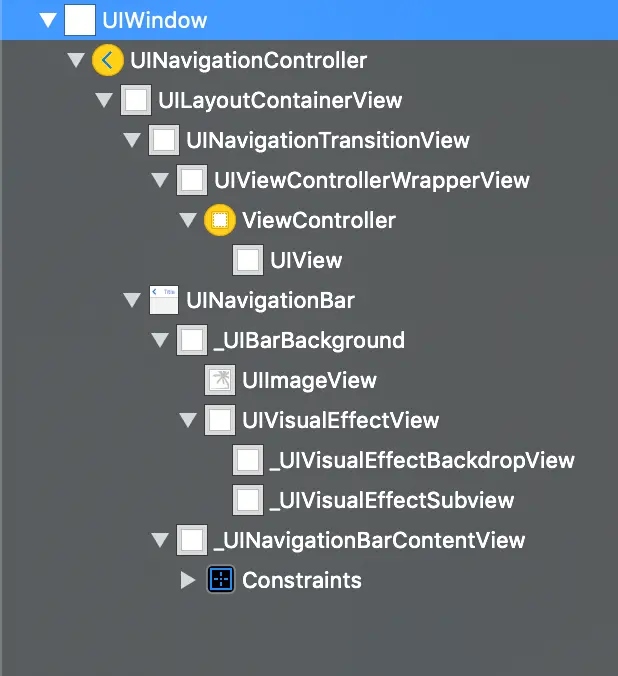This screenshot has width=618, height=676.
Task: Collapse the UIVisualEffectView disclosure triangle
Action: pyautogui.click(x=187, y=420)
